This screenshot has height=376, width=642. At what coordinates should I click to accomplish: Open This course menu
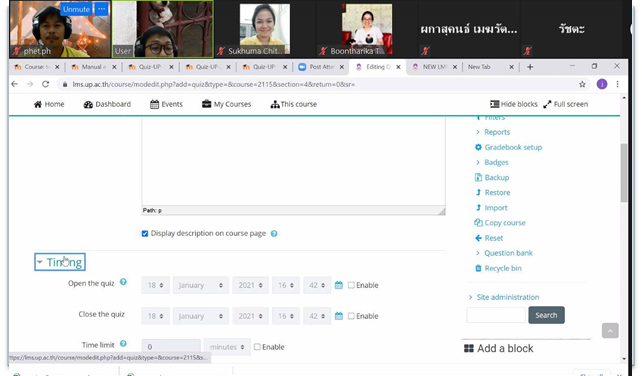[294, 104]
